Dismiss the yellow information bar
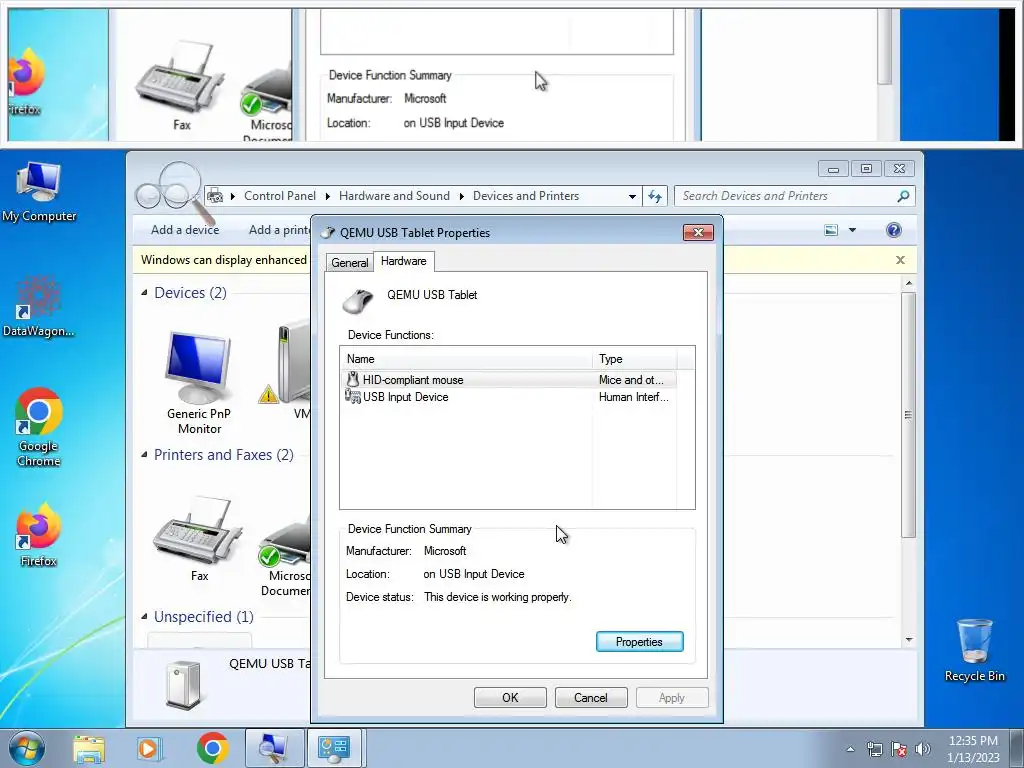Image resolution: width=1024 pixels, height=768 pixels. 900,260
